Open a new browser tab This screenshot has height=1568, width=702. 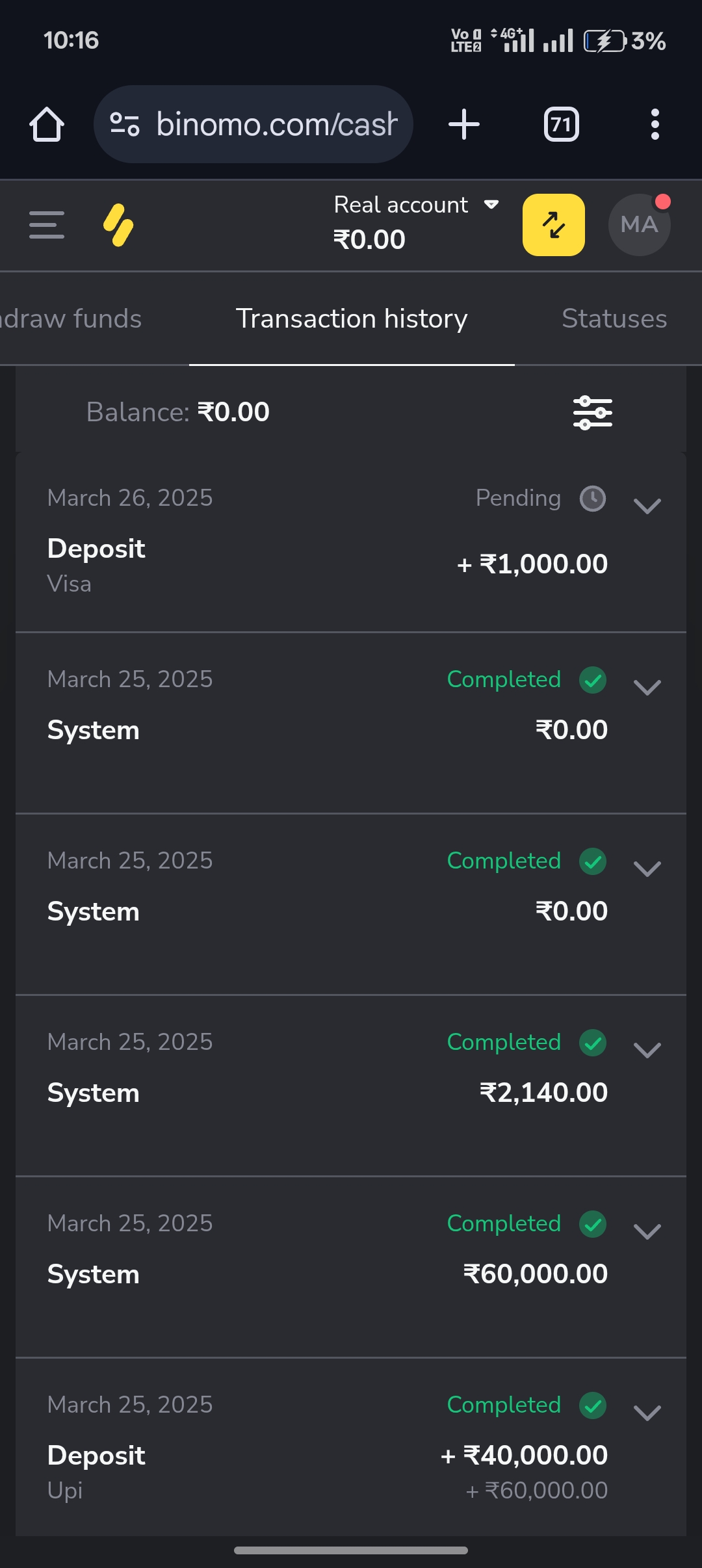click(x=464, y=124)
